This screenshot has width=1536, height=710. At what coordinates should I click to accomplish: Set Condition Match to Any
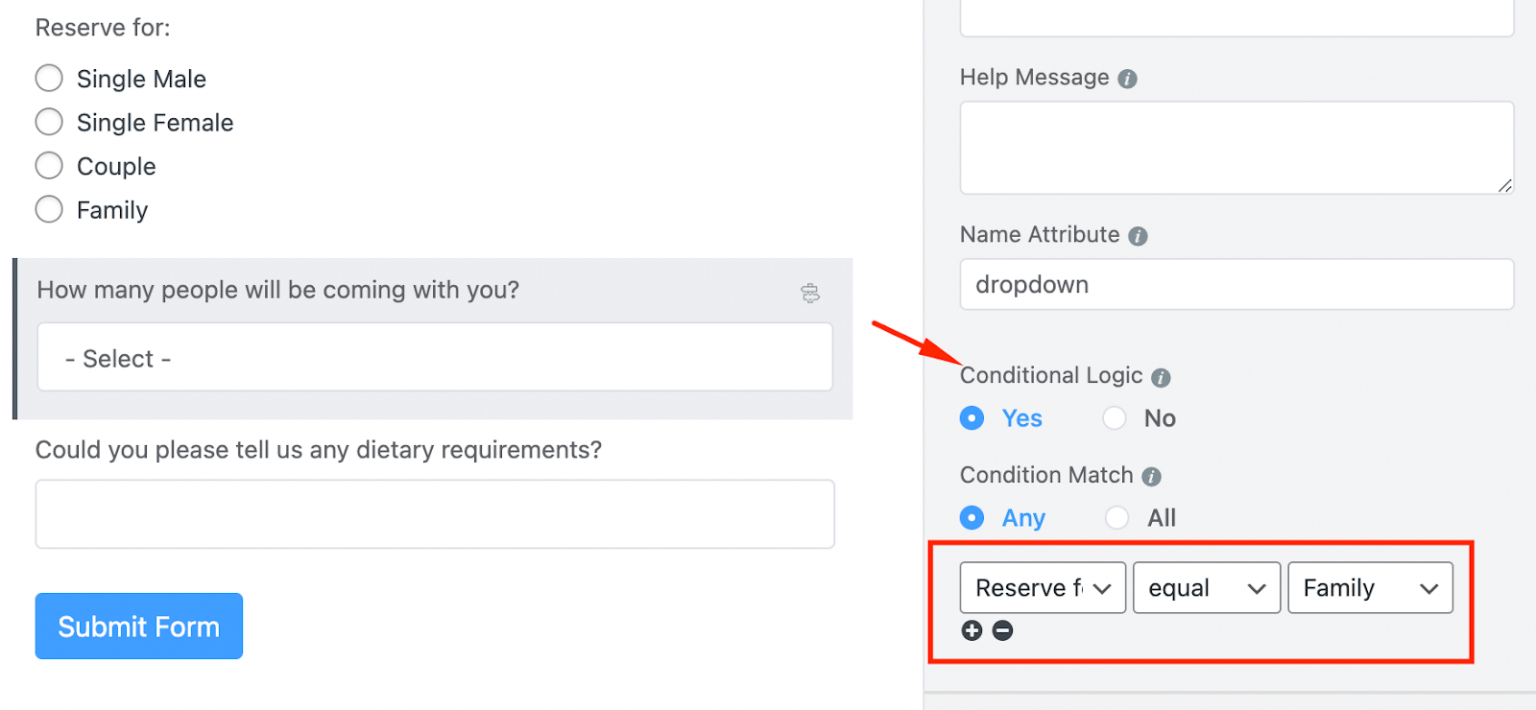[971, 518]
